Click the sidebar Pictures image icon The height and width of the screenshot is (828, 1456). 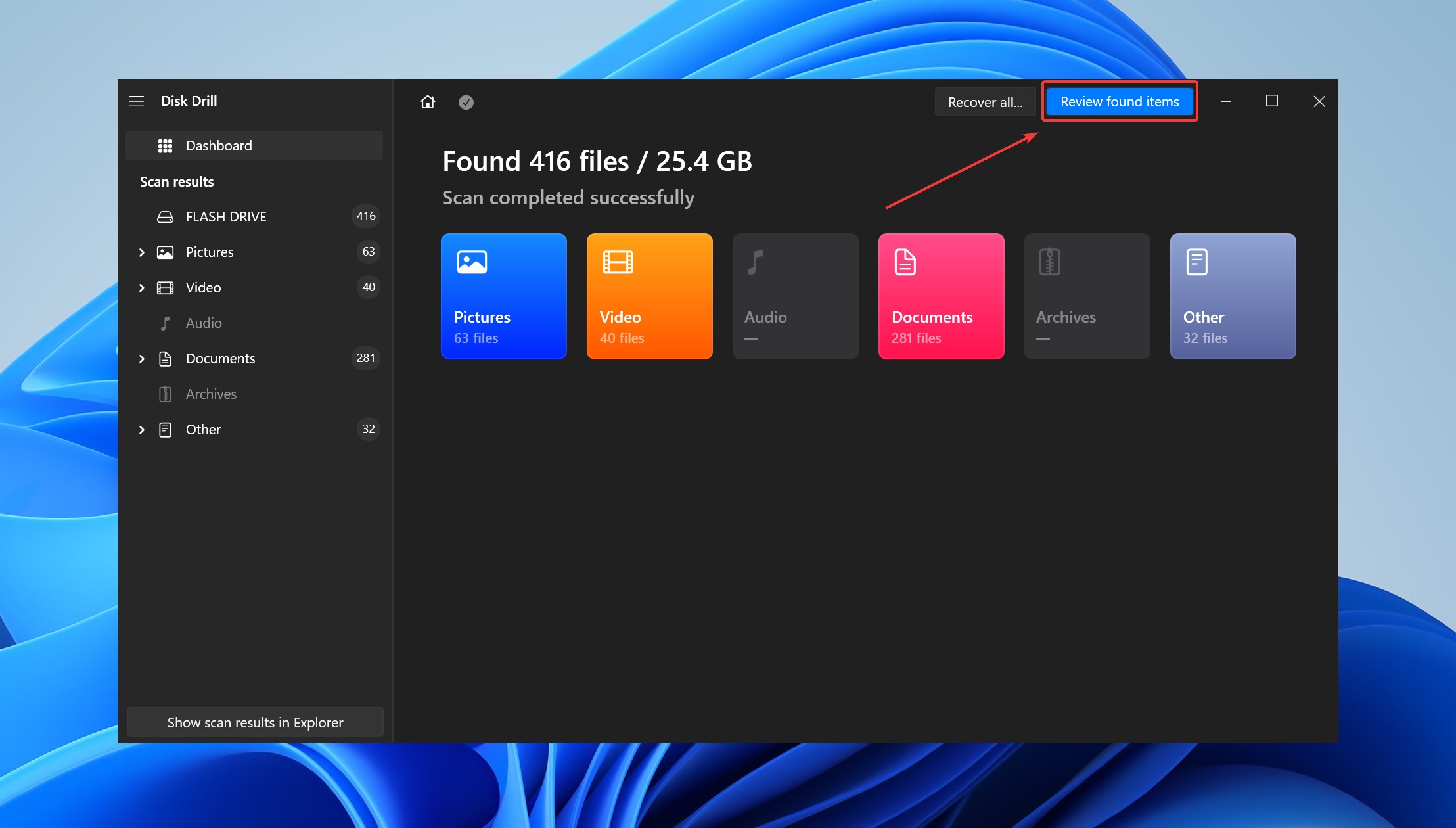[165, 252]
